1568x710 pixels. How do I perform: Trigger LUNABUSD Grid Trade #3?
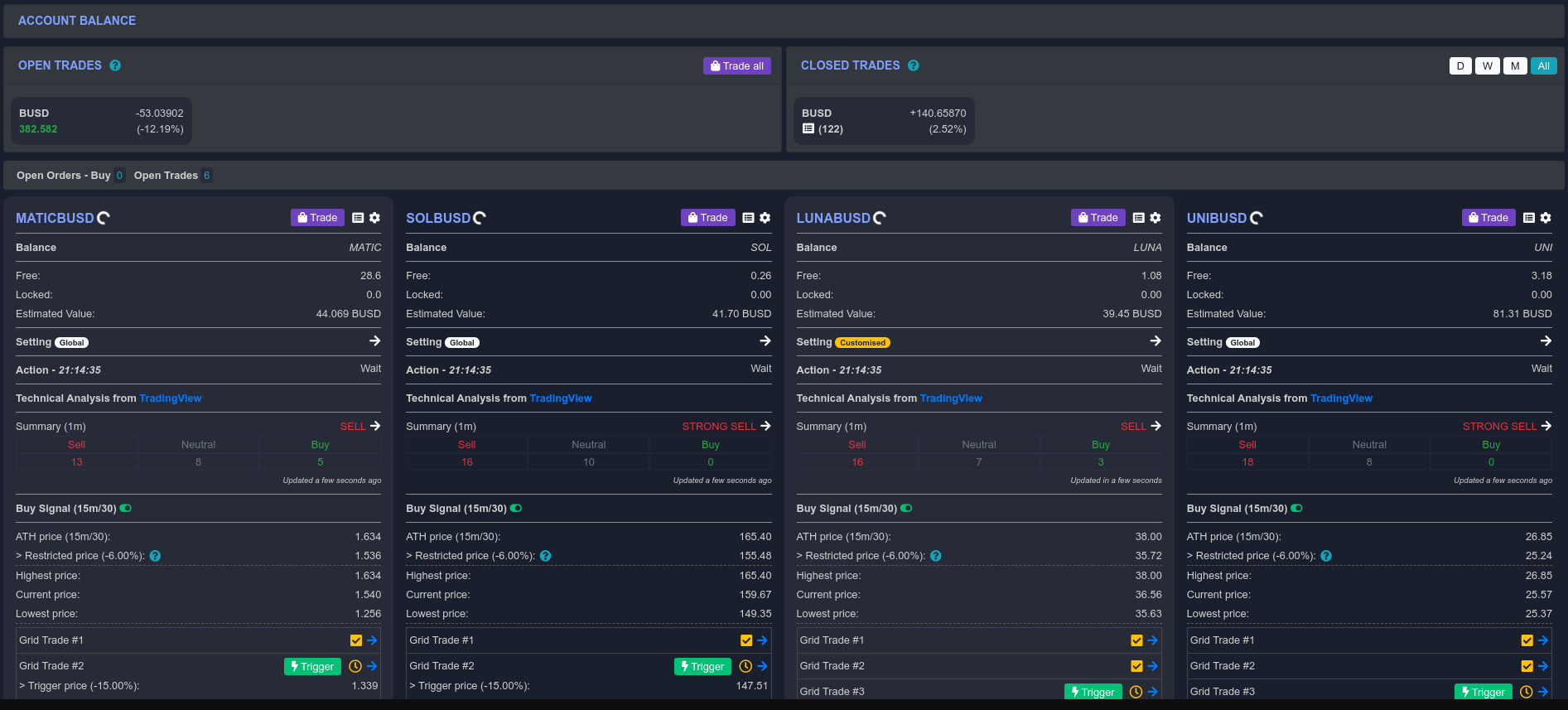(1093, 692)
